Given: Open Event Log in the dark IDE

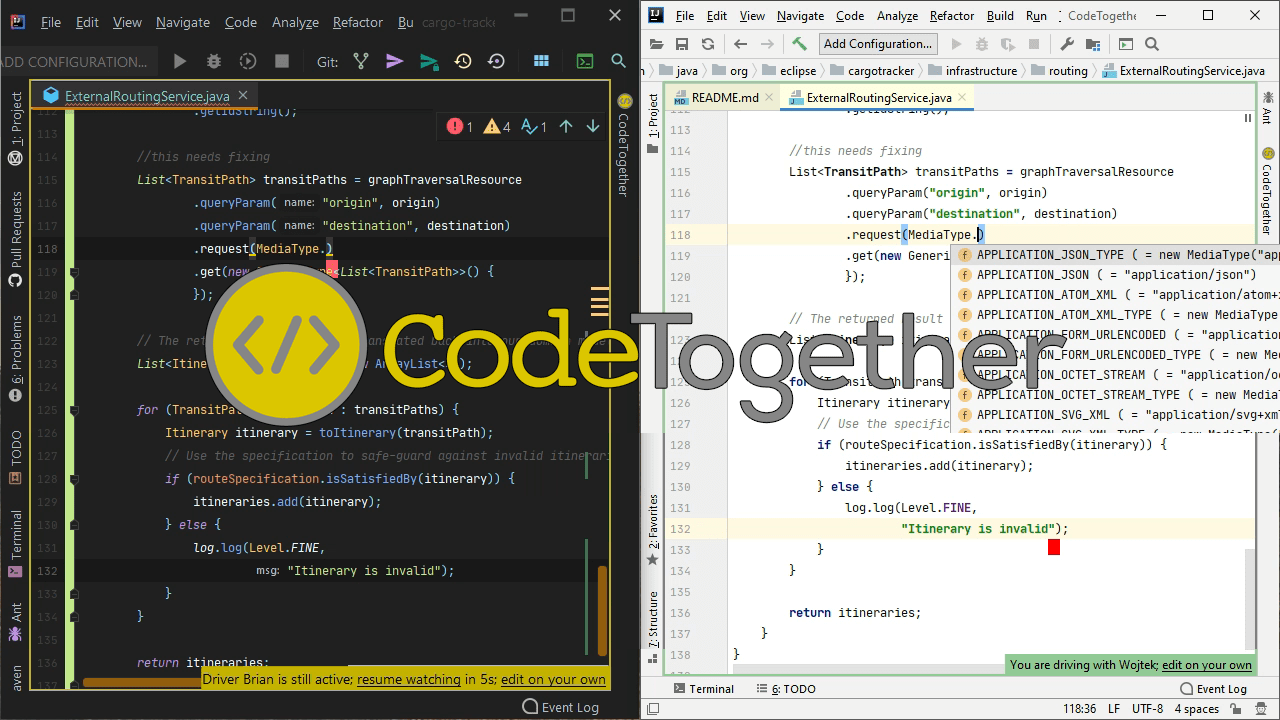Looking at the screenshot, I should (560, 707).
